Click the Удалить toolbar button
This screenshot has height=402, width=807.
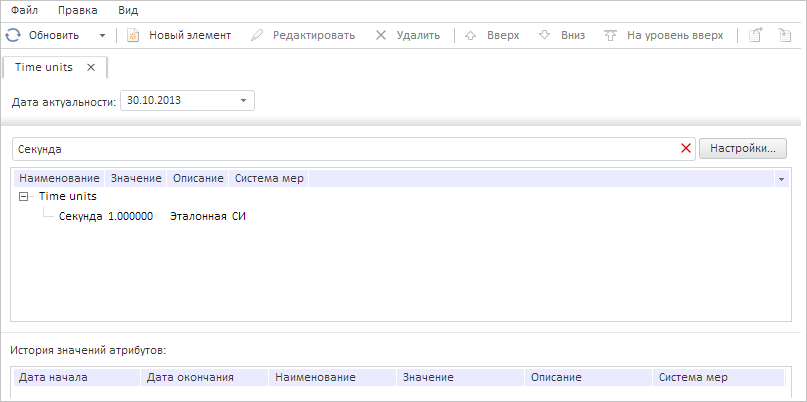(407, 35)
